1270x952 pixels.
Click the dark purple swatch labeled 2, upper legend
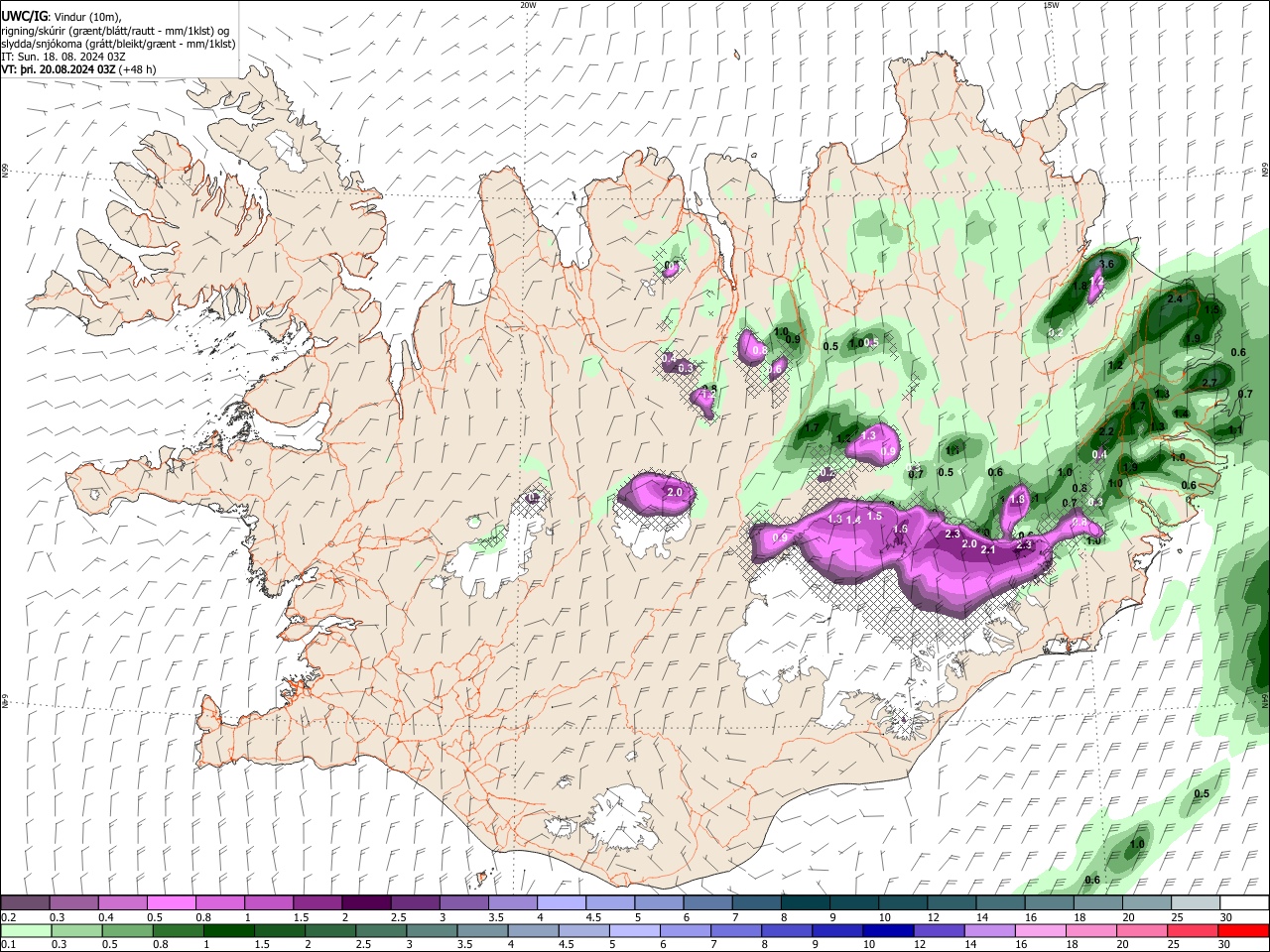pos(365,903)
